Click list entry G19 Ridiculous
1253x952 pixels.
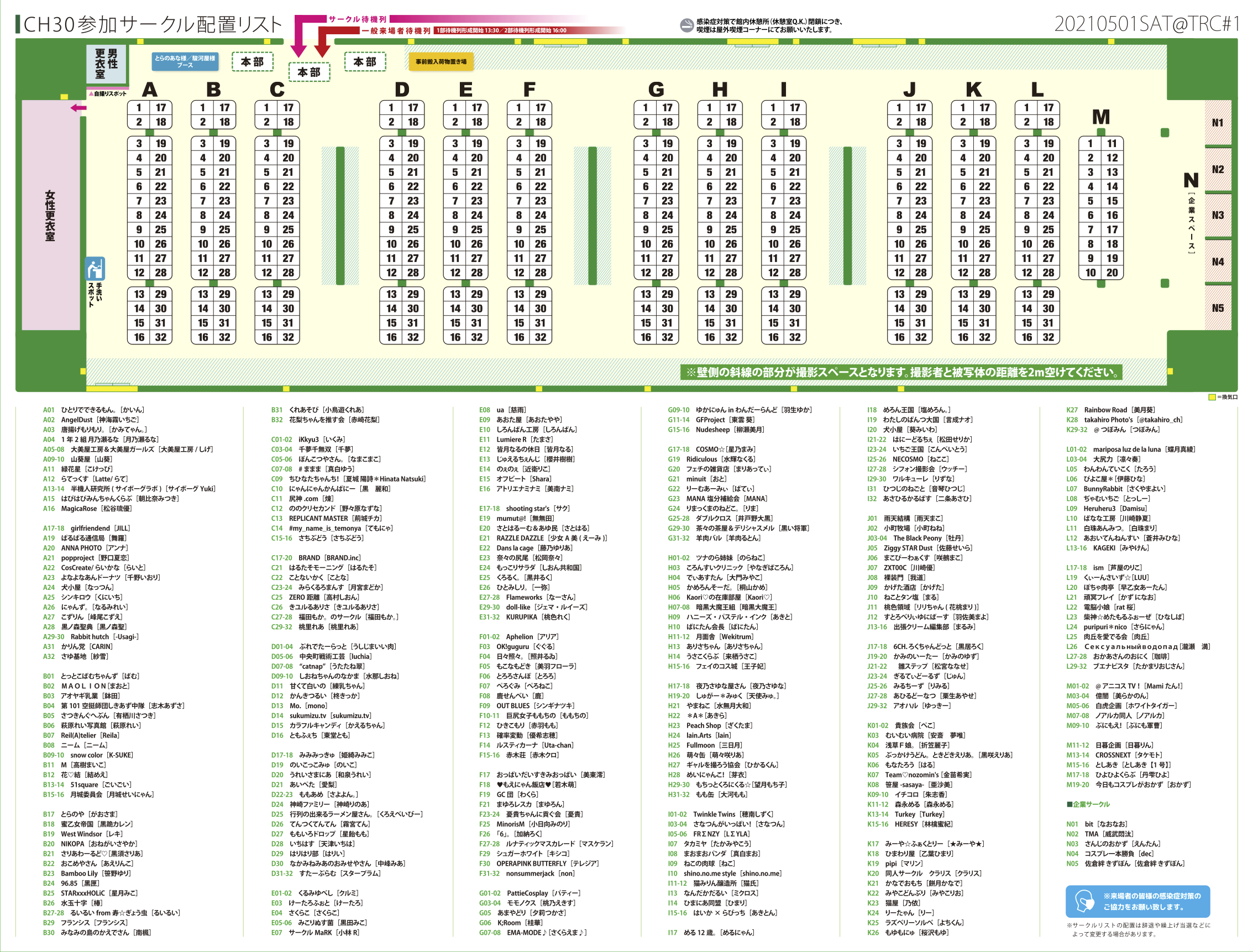point(712,459)
